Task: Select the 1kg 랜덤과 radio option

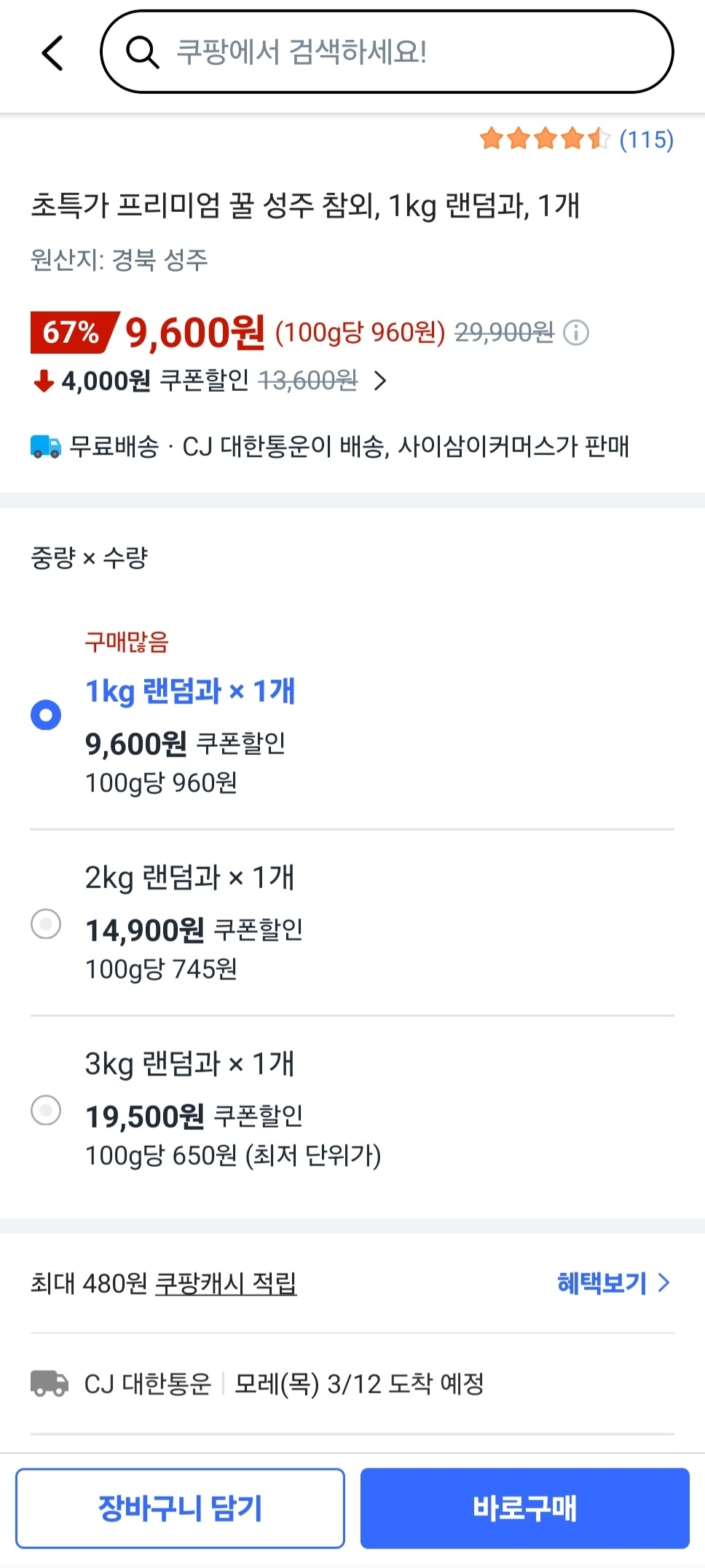Action: [x=46, y=715]
